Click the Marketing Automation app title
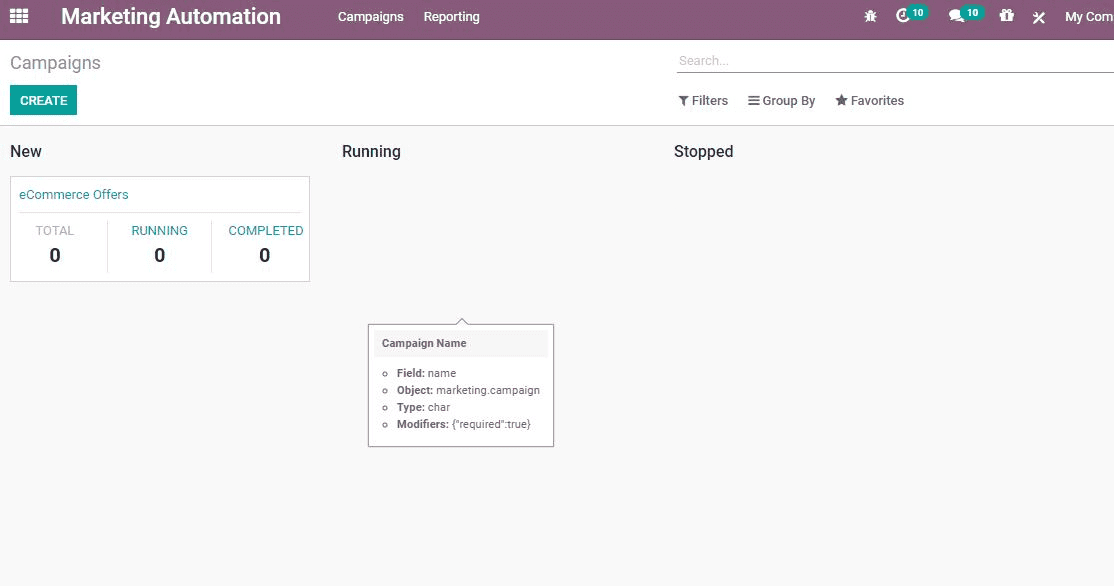This screenshot has width=1114, height=586. tap(171, 17)
